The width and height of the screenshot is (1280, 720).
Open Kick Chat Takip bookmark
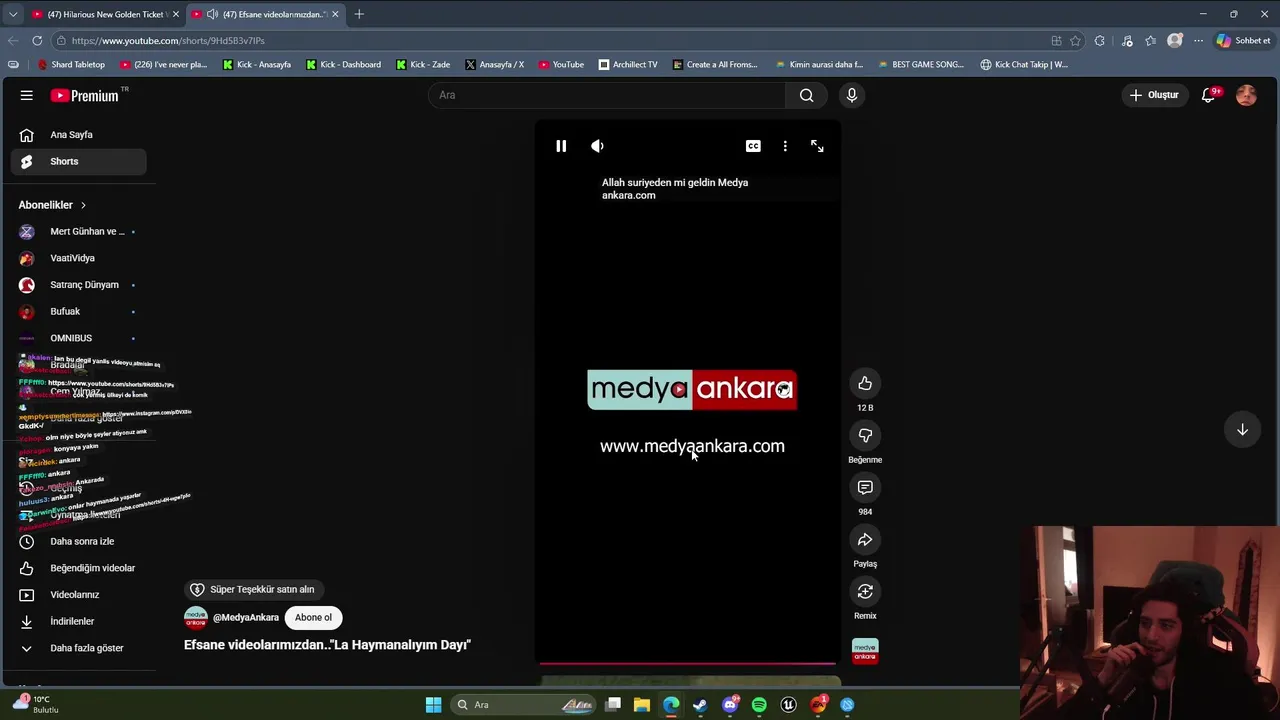1024,65
